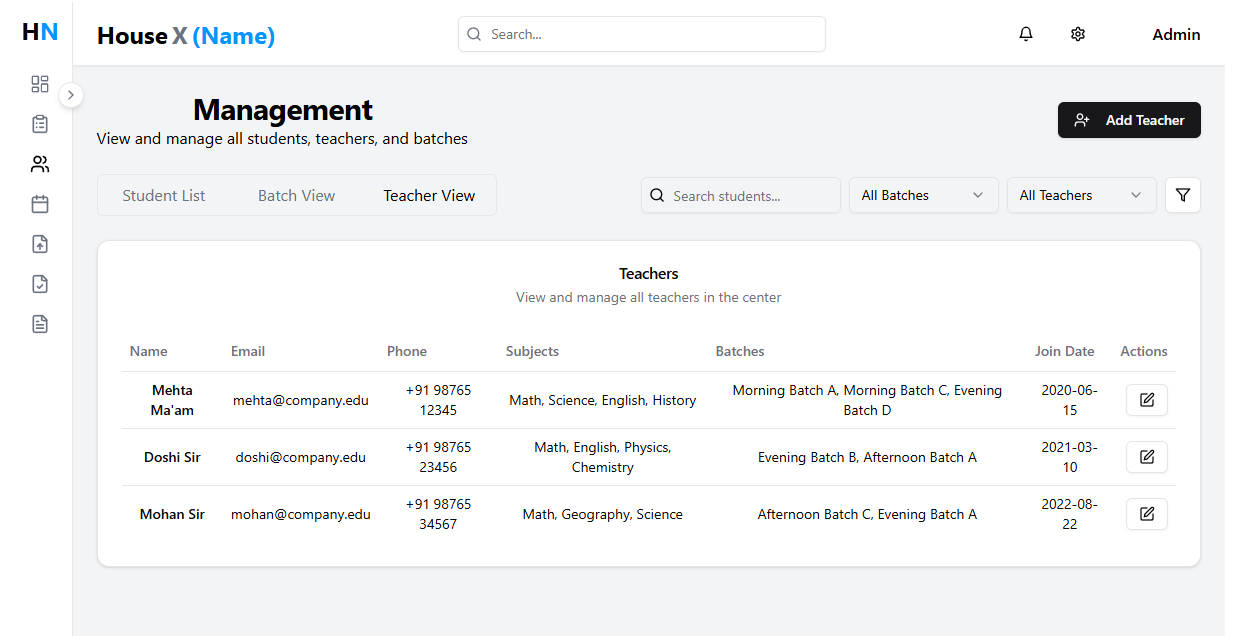Image resolution: width=1233 pixels, height=636 pixels.
Task: Click the Subjects column header
Action: [x=532, y=351]
